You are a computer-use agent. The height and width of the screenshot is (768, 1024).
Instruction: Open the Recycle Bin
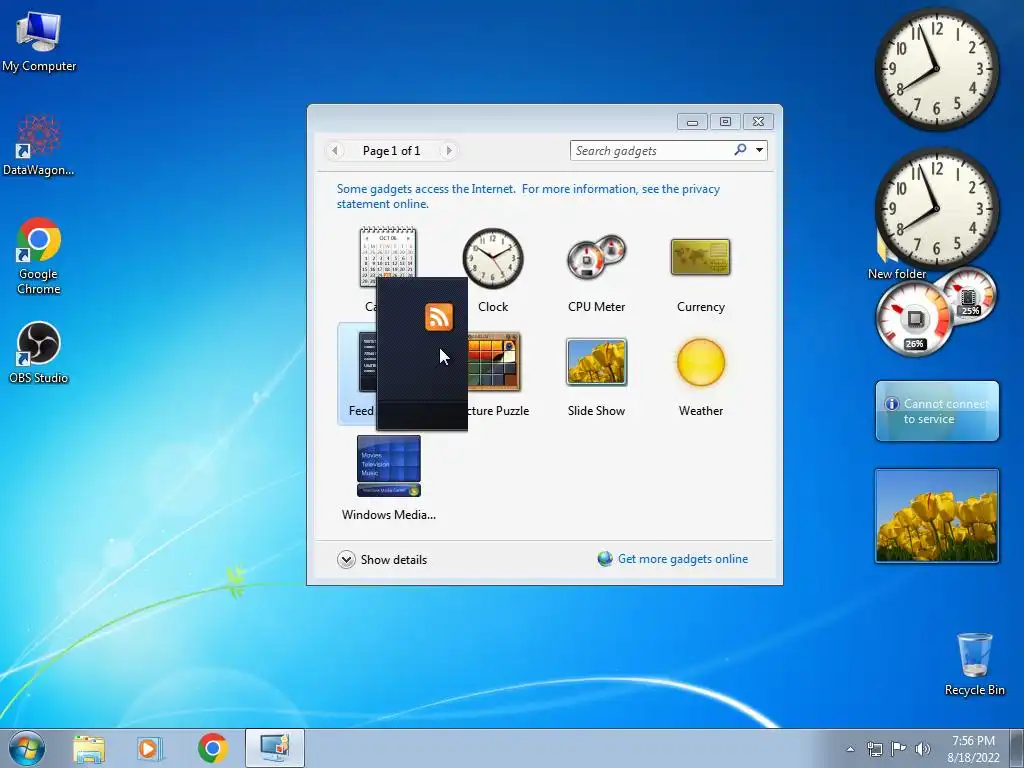(x=974, y=664)
